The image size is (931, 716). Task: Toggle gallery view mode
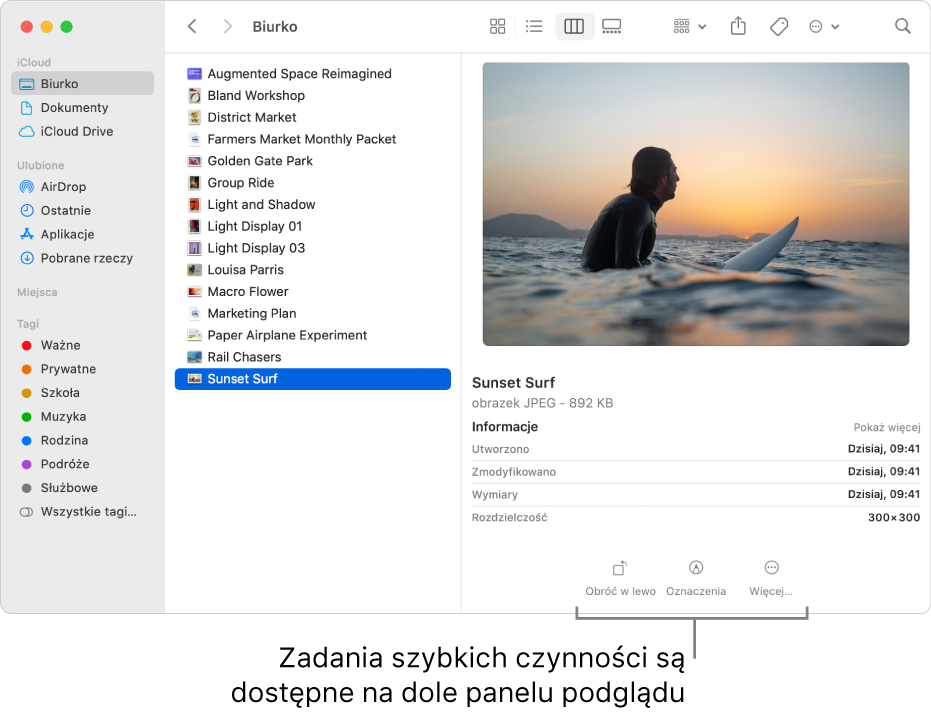point(611,27)
